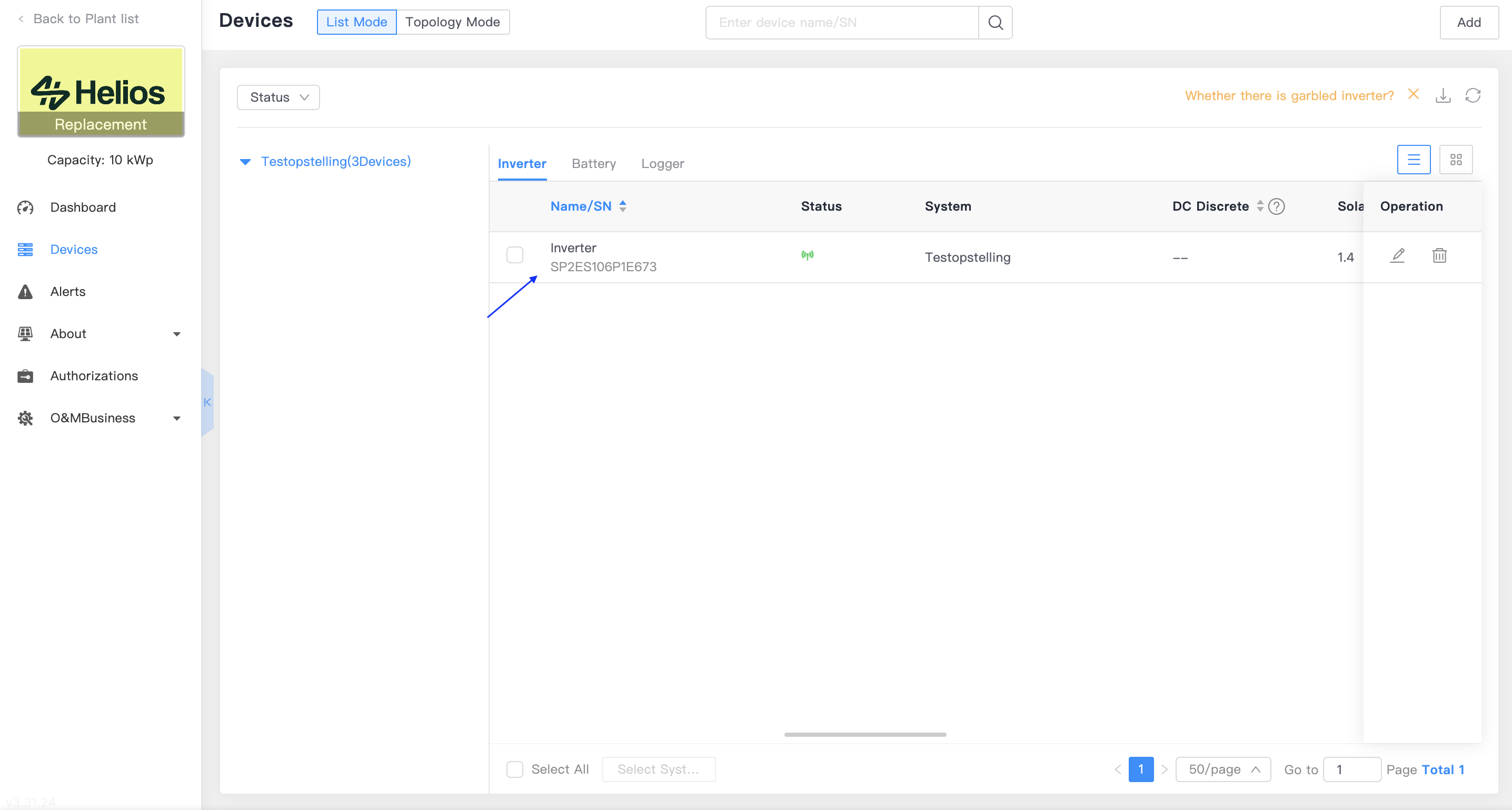Click the Go to page number field
This screenshot has width=1512, height=810.
coord(1352,769)
